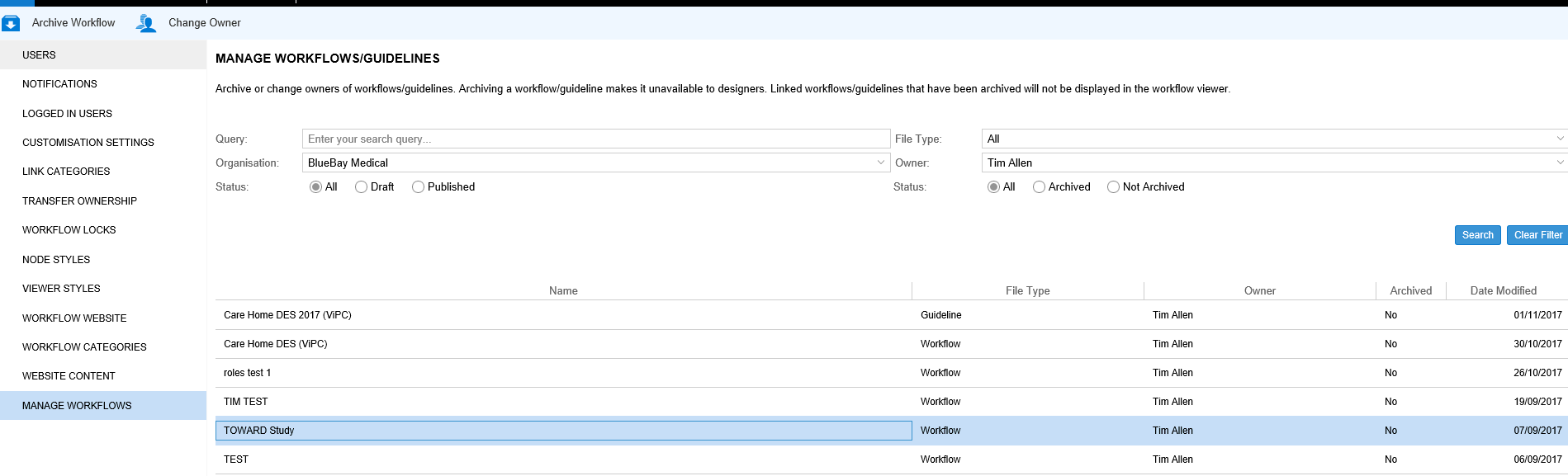Open the Owner dropdown showing Tim Allen

[1272, 163]
